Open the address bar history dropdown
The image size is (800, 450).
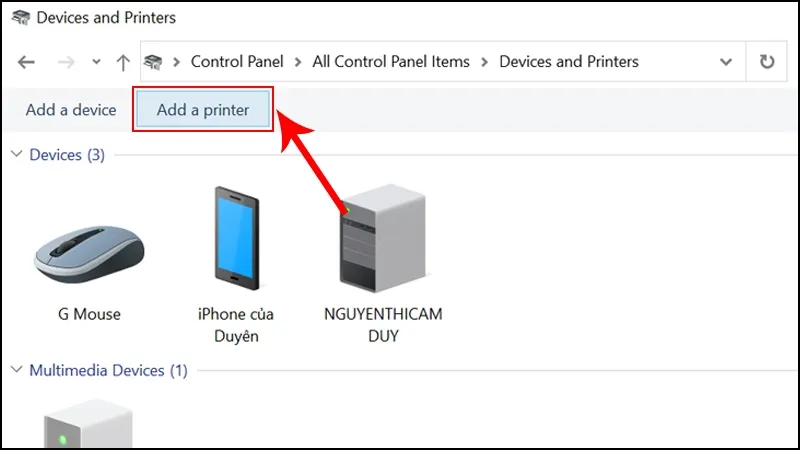tap(727, 62)
